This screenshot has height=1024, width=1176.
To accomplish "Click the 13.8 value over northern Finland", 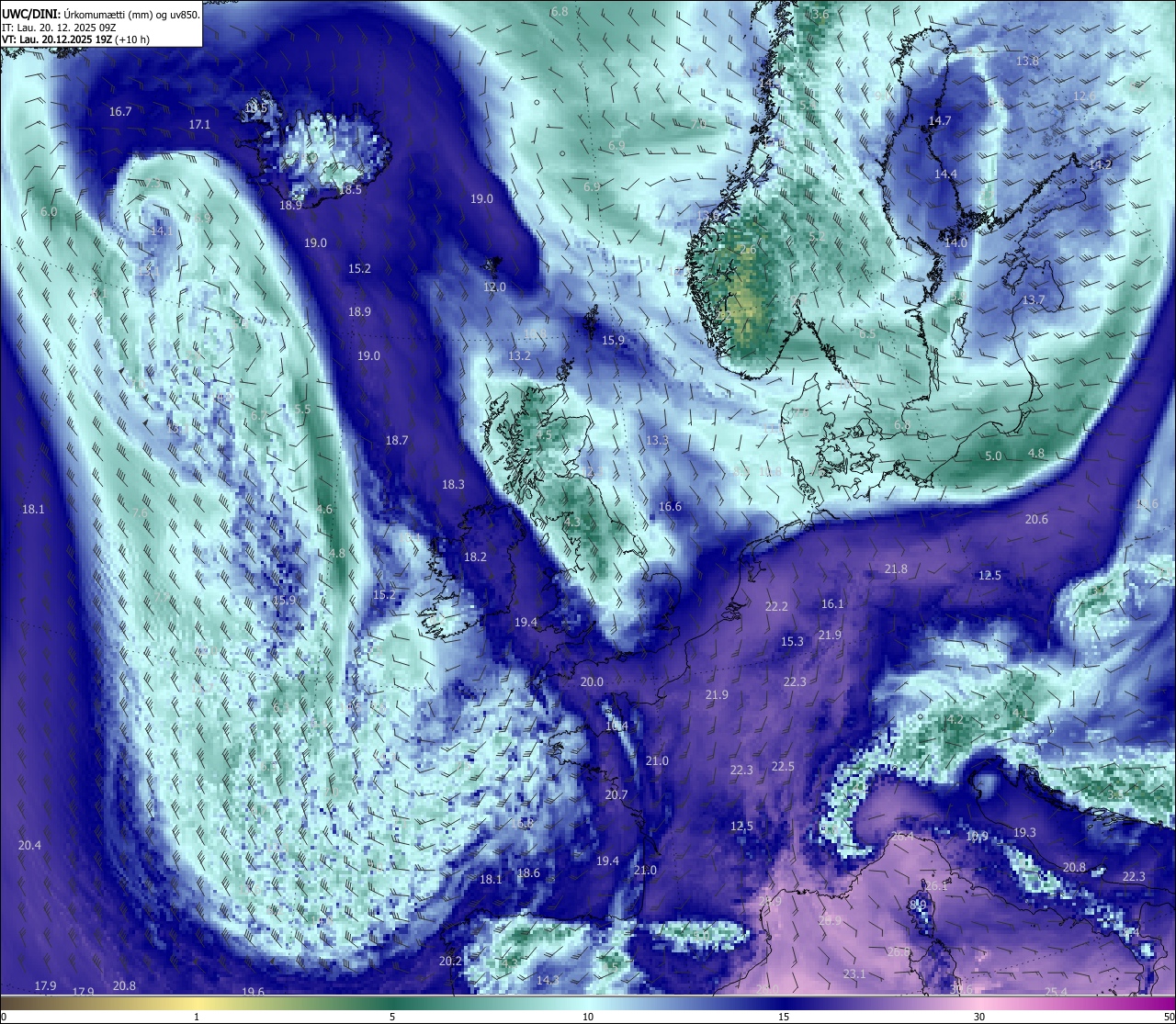I will 1027,61.
